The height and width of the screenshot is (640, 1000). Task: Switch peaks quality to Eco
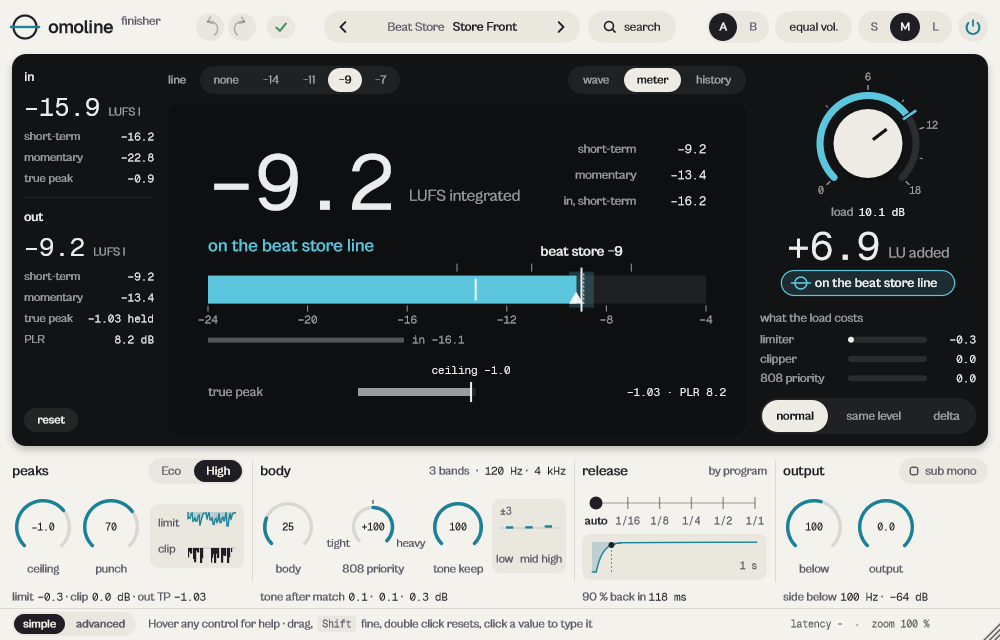click(x=171, y=471)
